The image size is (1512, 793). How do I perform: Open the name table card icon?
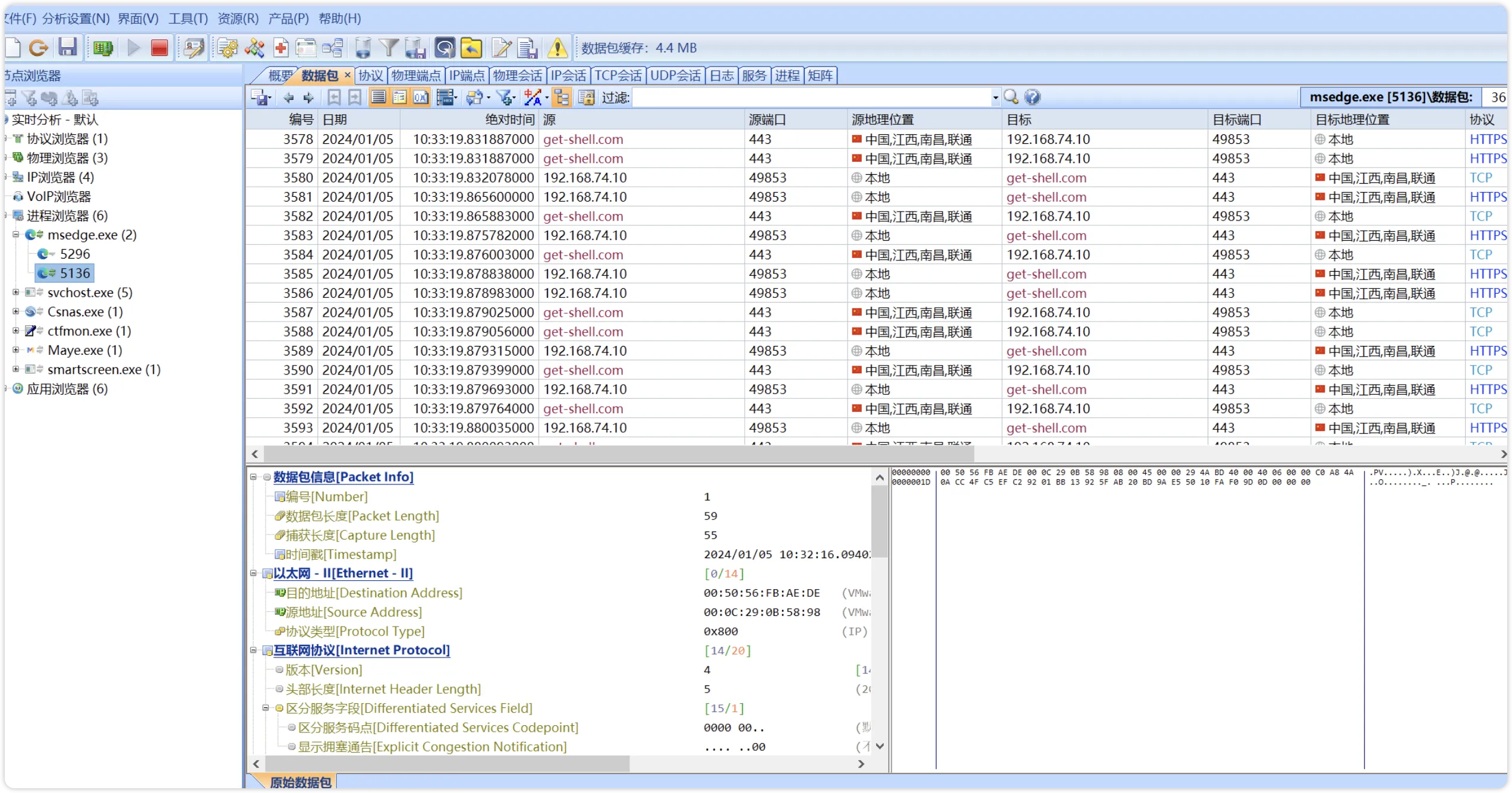tap(194, 48)
